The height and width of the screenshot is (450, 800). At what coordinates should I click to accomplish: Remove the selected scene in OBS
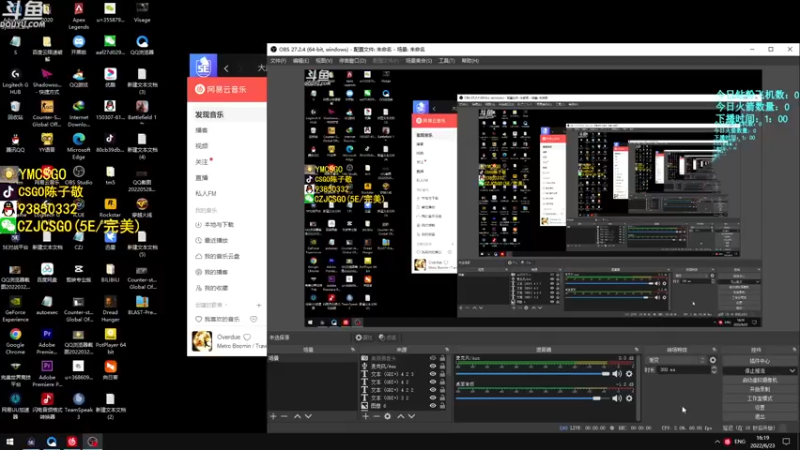pos(285,416)
